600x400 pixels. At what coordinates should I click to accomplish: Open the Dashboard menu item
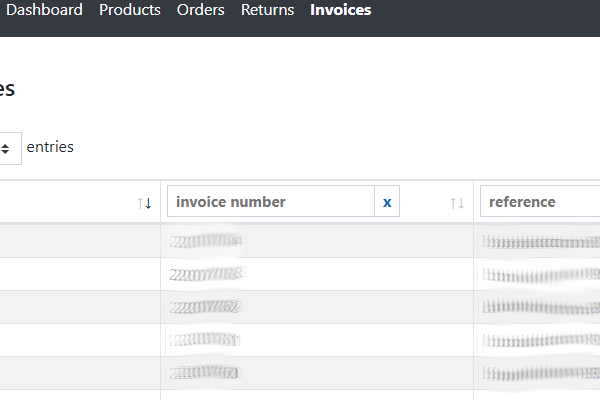pos(44,10)
